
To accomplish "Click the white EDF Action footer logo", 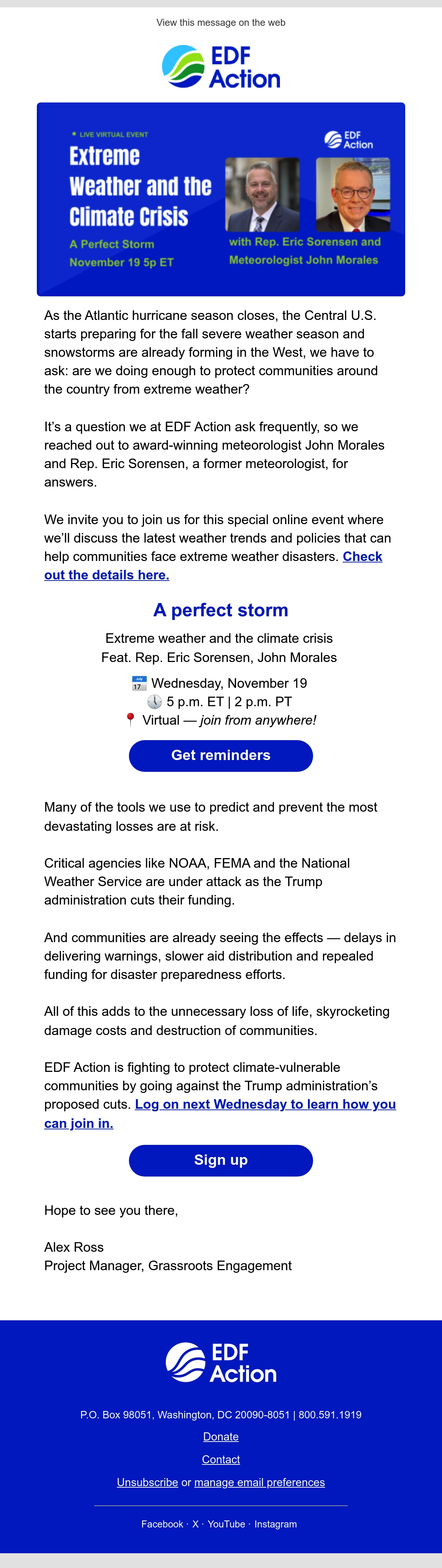I will click(x=221, y=1362).
